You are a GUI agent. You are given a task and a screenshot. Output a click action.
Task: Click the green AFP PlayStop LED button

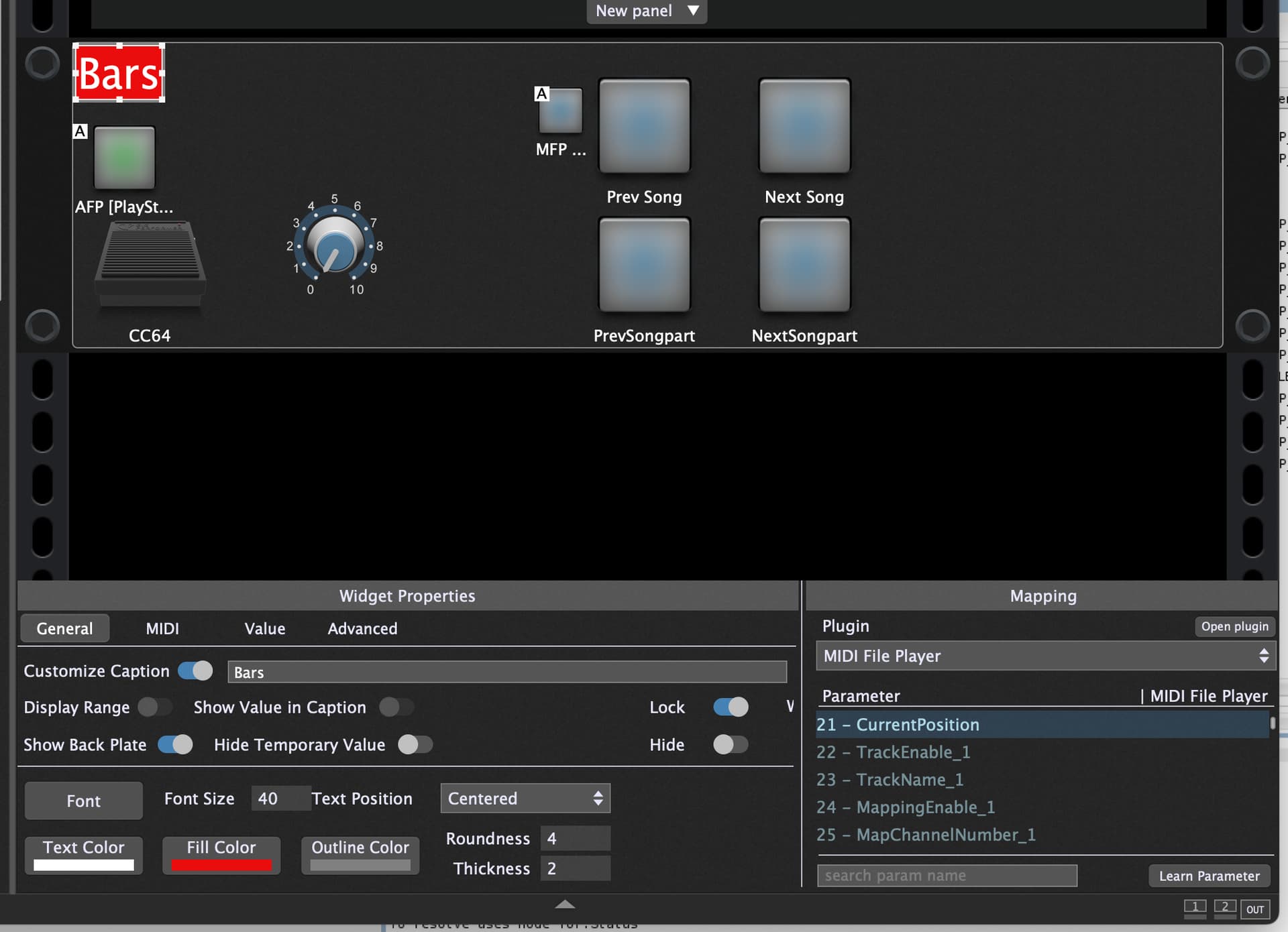[x=124, y=158]
